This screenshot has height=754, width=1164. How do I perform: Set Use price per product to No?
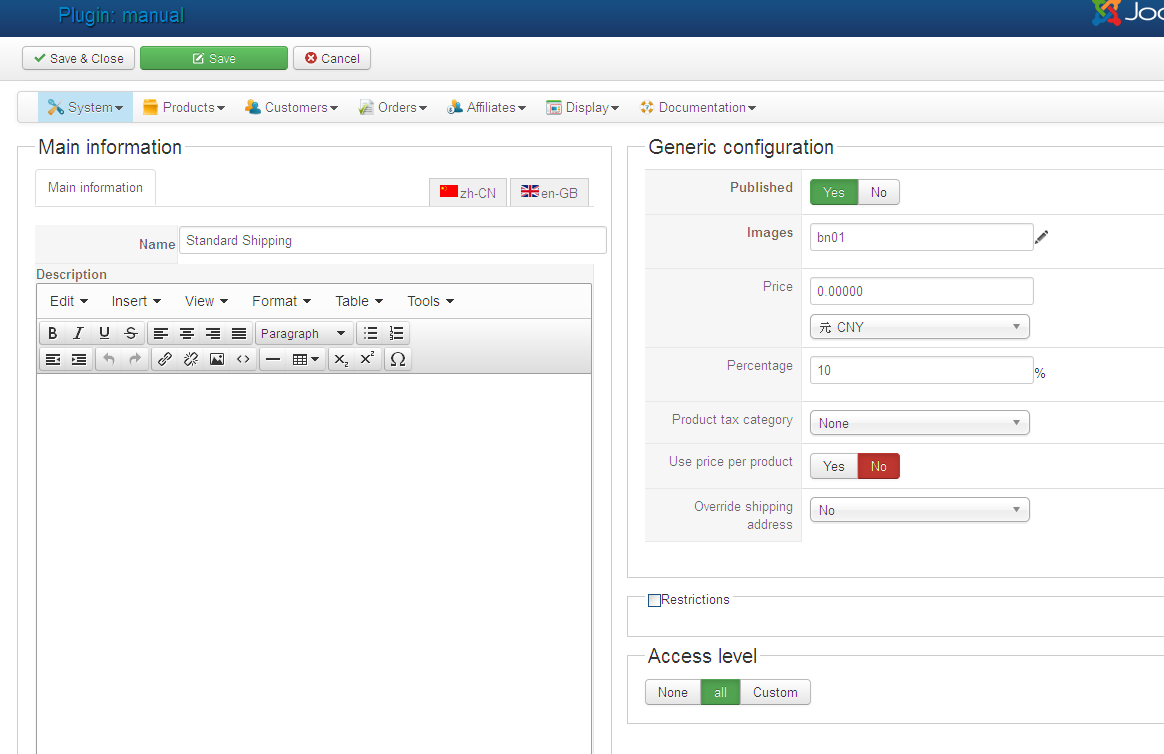pyautogui.click(x=879, y=466)
